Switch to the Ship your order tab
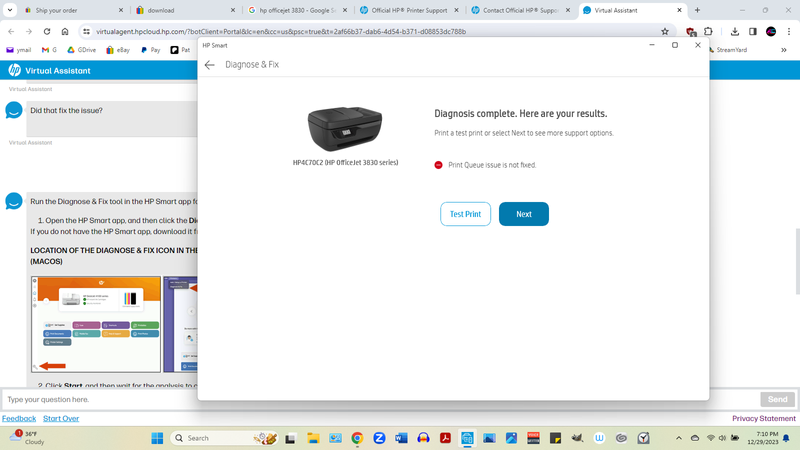The width and height of the screenshot is (800, 450). click(72, 10)
